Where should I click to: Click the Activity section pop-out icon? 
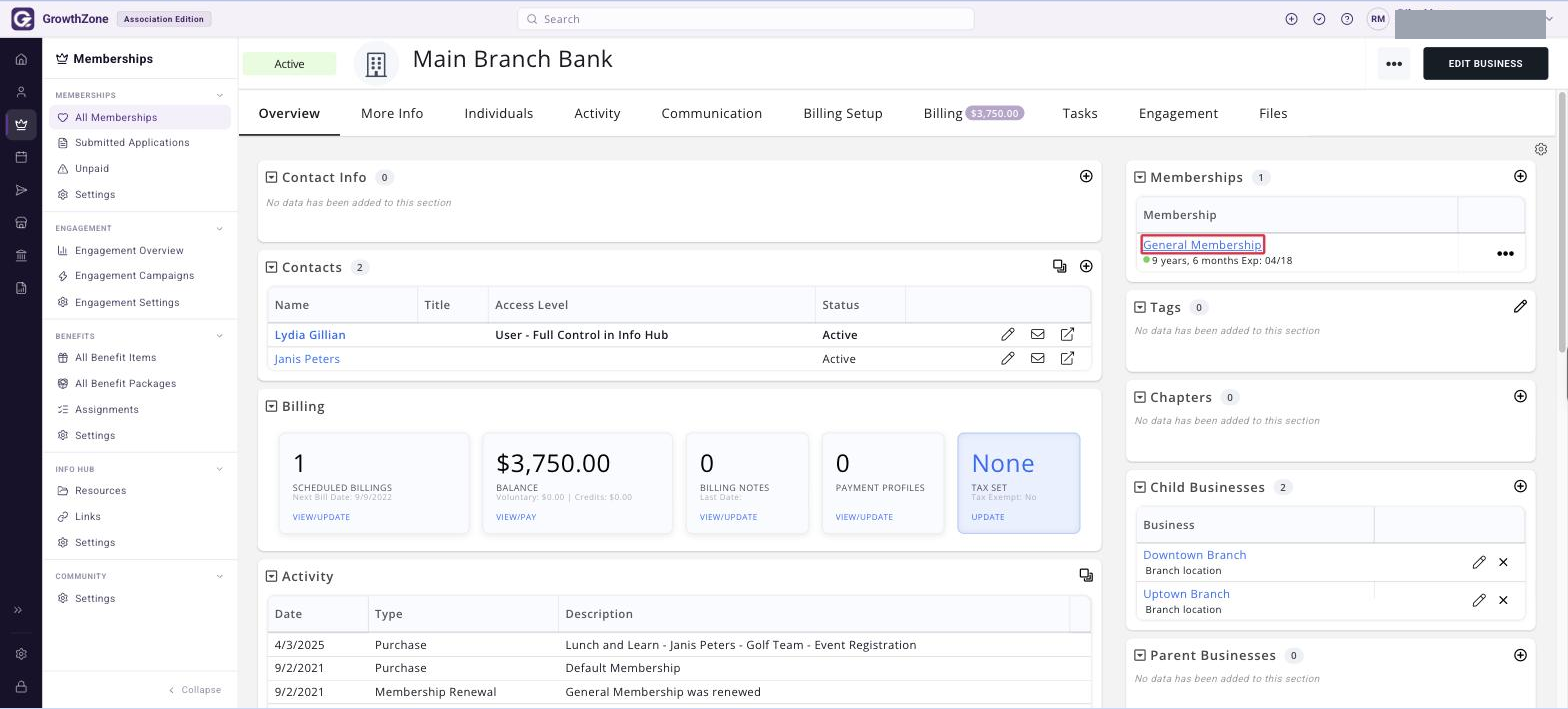(x=1086, y=576)
